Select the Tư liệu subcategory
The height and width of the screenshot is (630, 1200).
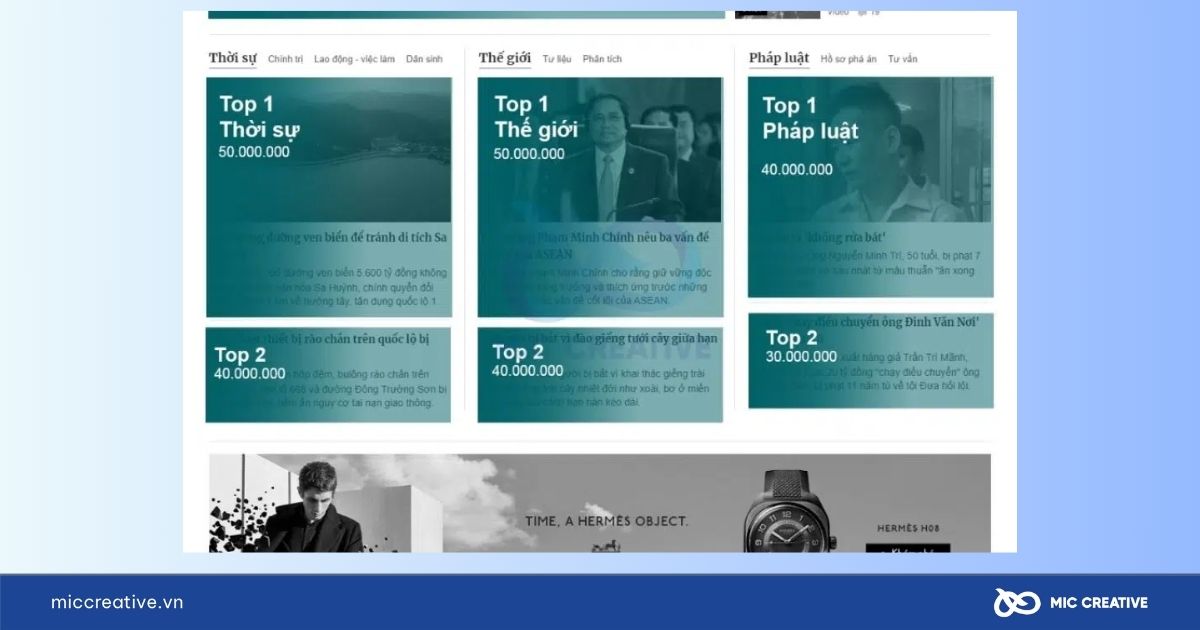557,59
